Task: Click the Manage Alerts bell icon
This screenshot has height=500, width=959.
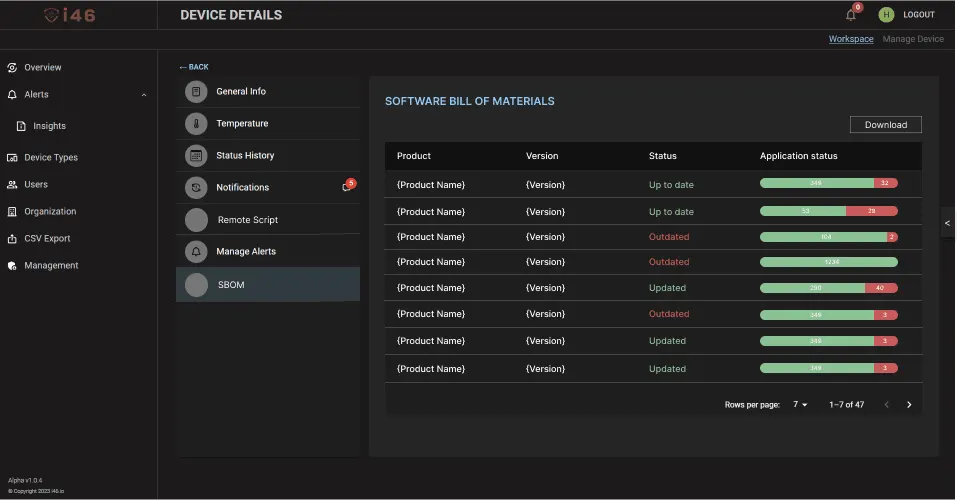Action: pyautogui.click(x=197, y=252)
